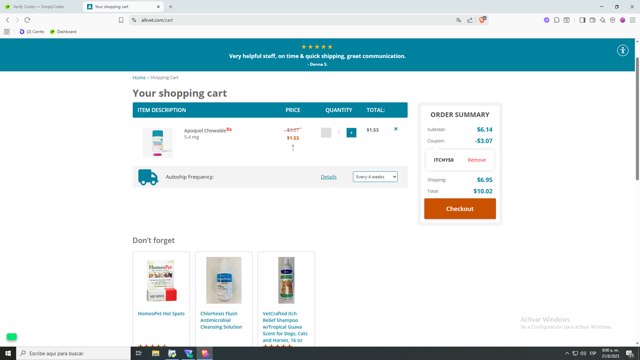Click the page vertical scrollbar
Image resolution: width=640 pixels, height=360 pixels.
pos(637,118)
